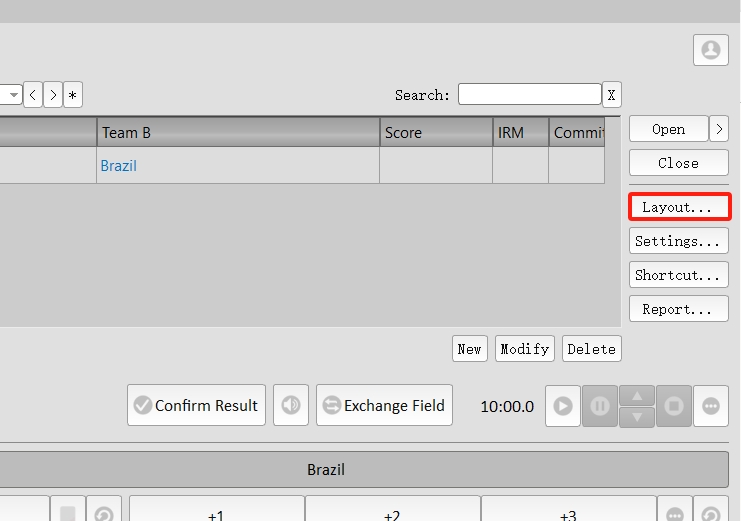Open the Brazil team link
741x521 pixels.
click(x=119, y=166)
